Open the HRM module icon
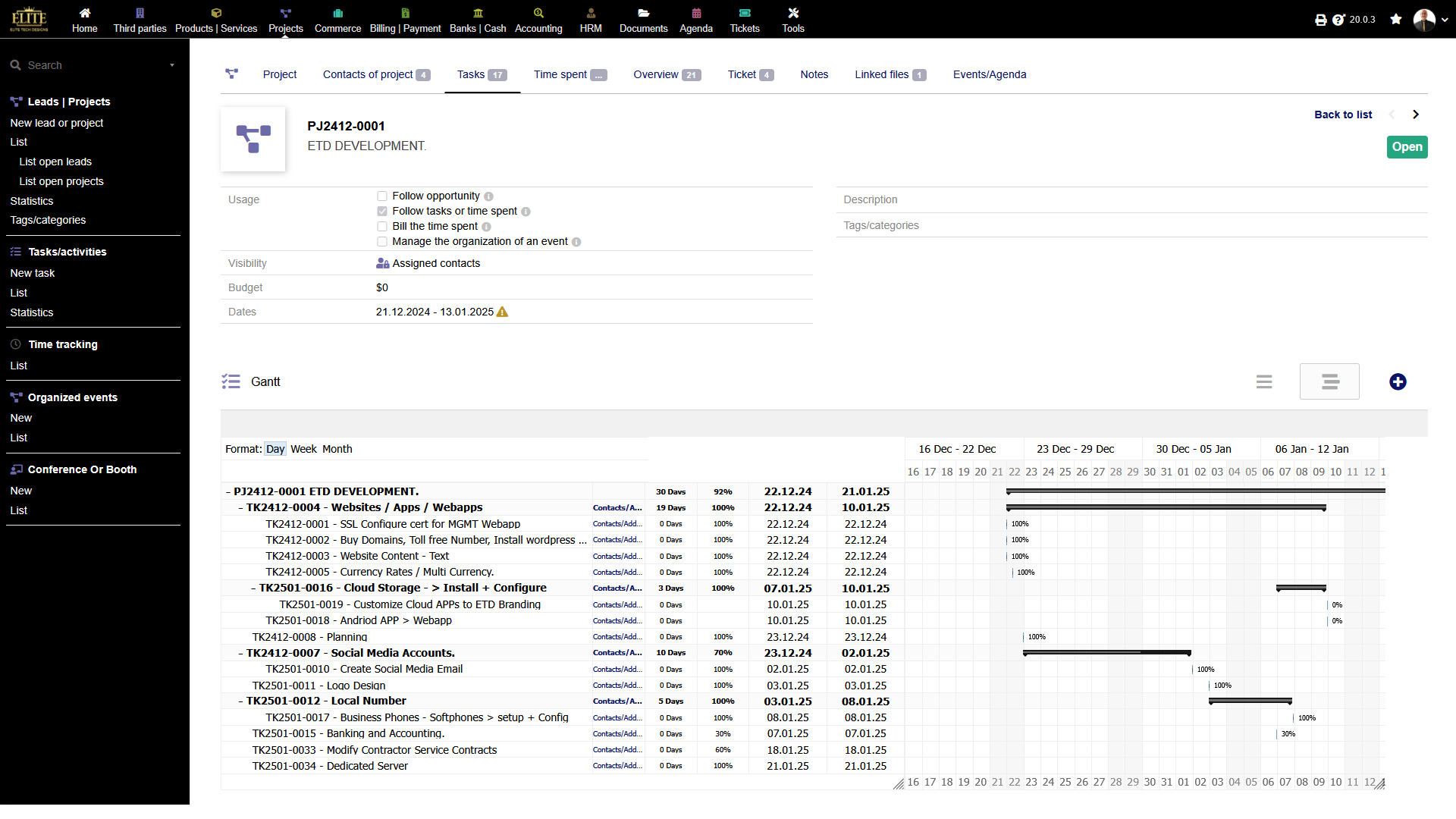1456x819 pixels. tap(590, 13)
